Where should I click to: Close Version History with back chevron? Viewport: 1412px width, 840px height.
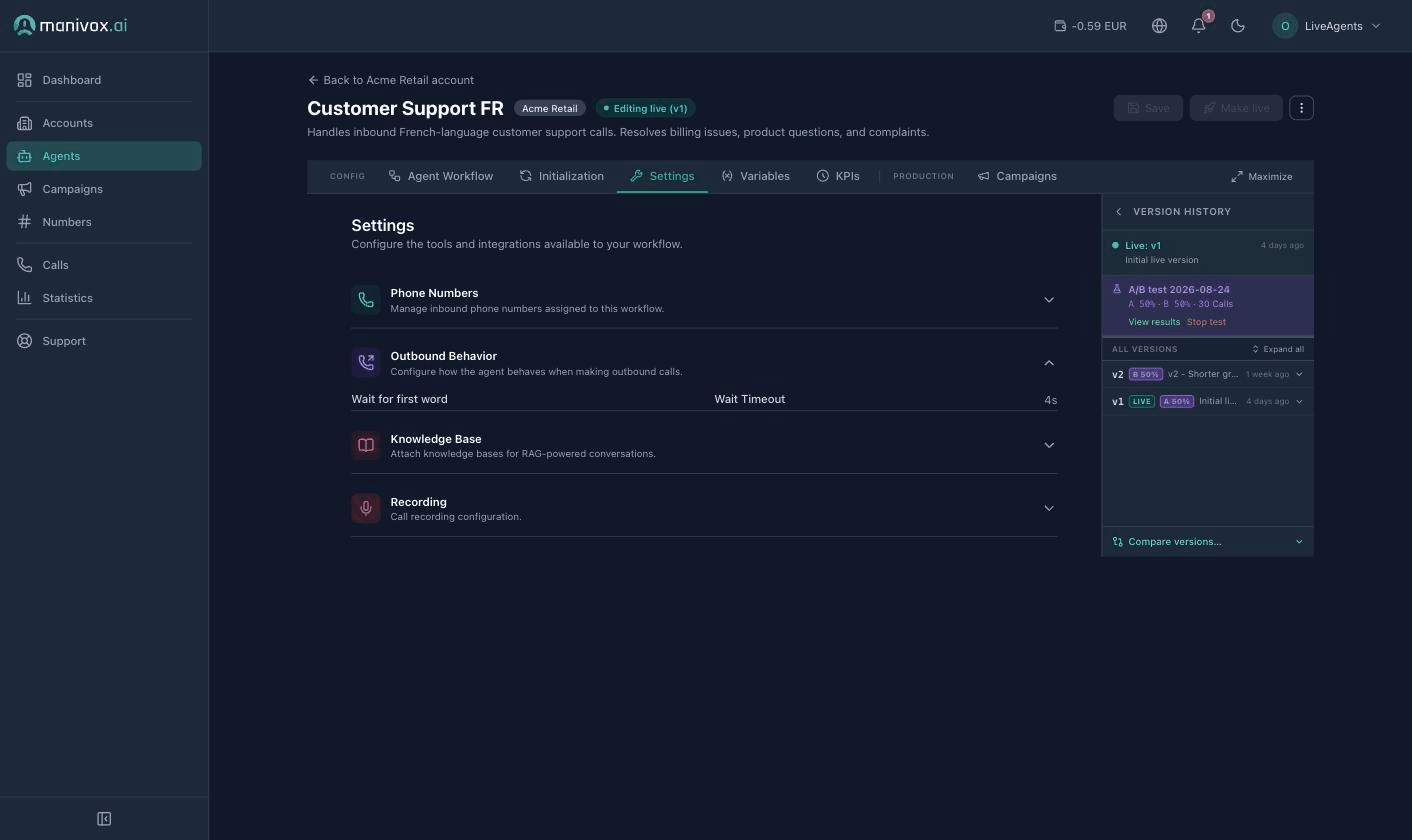(x=1118, y=212)
